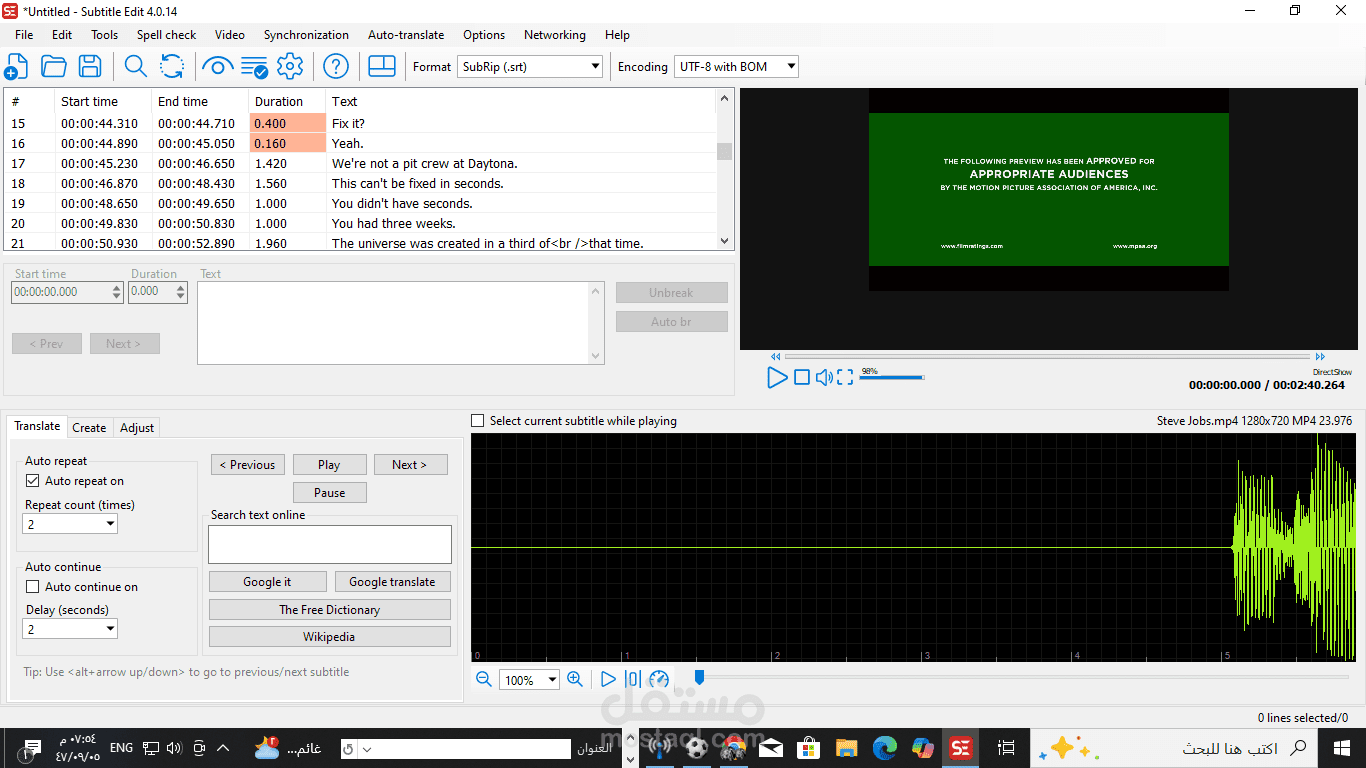Click the Duration spinner arrows
This screenshot has height=768, width=1366.
[181, 292]
